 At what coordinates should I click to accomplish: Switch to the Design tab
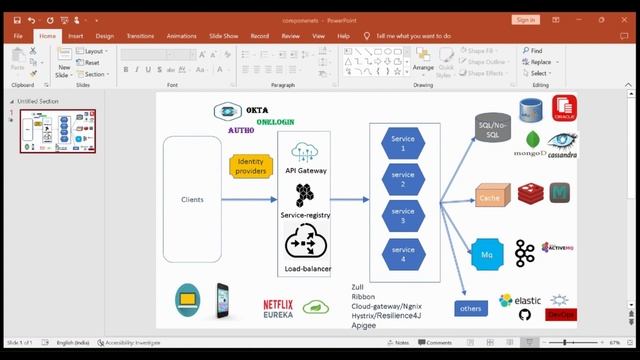point(105,36)
